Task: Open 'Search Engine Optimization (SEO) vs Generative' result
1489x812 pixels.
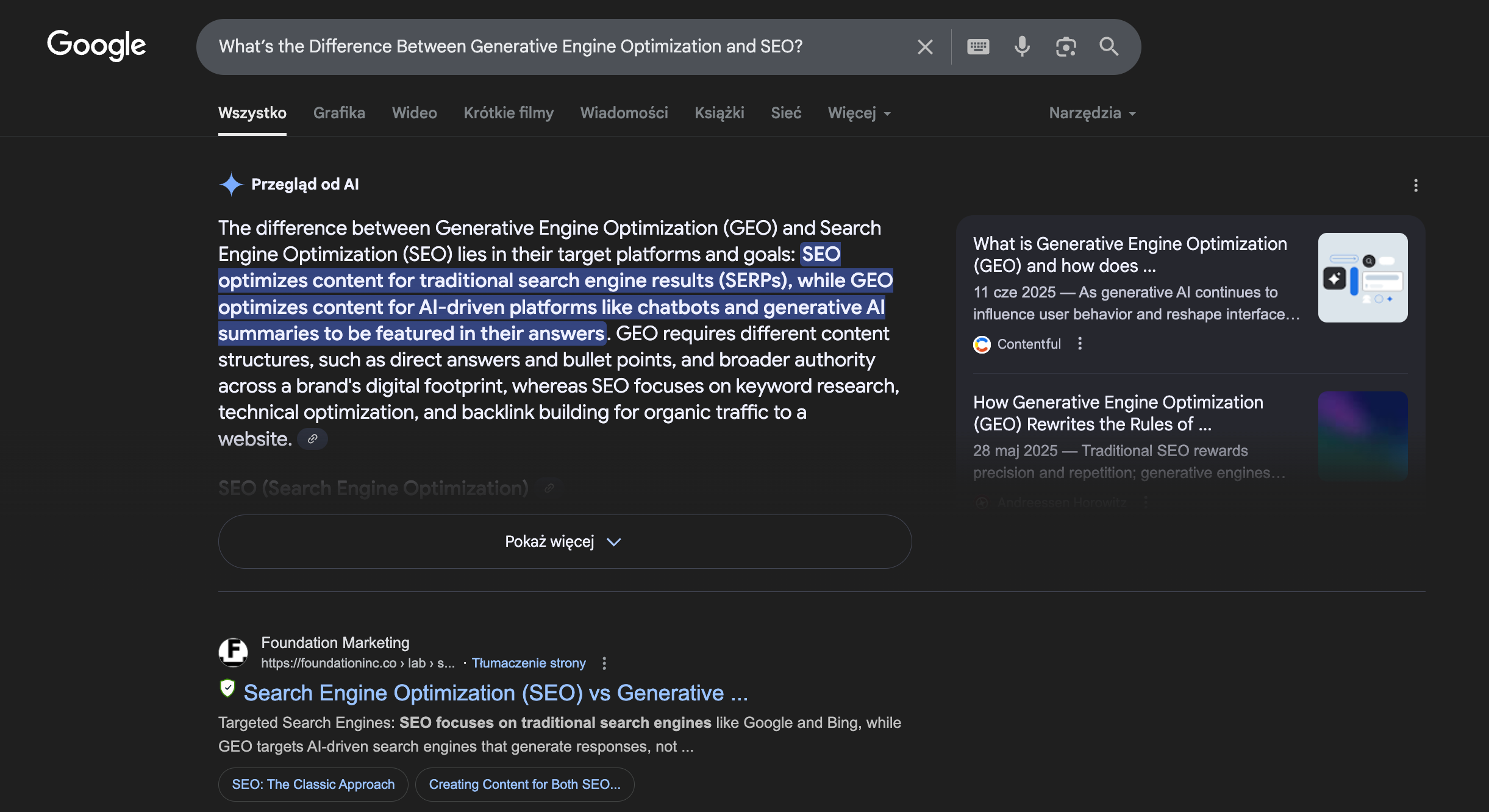Action: click(x=495, y=693)
